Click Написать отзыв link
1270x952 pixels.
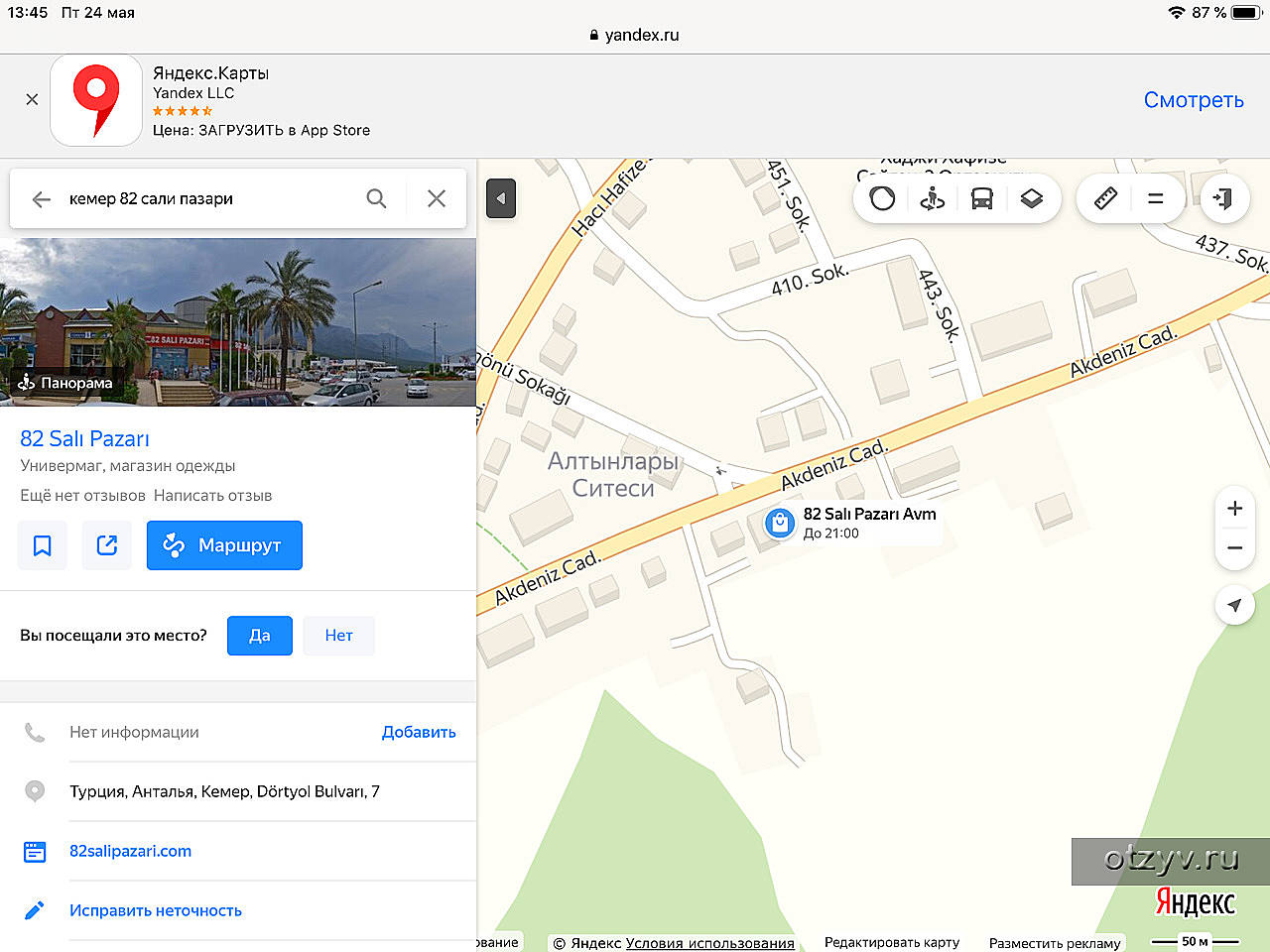point(212,496)
